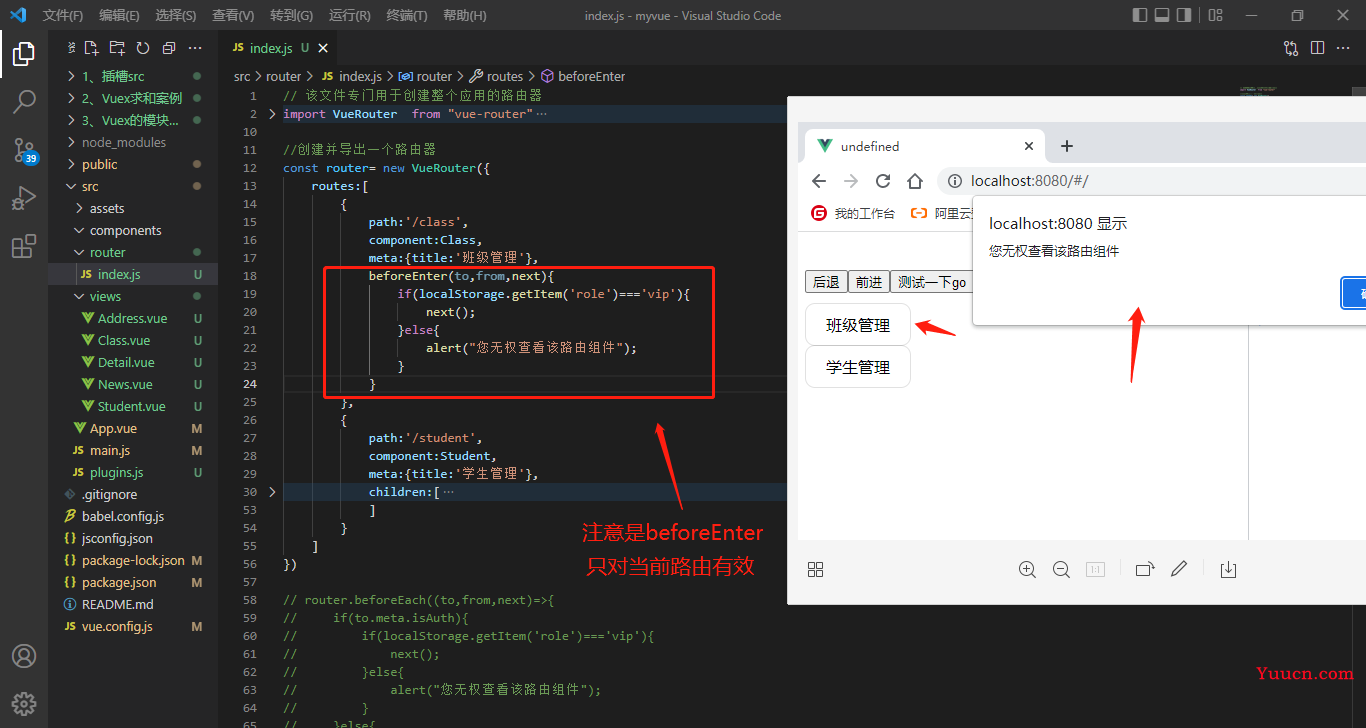Open vue.config.js in the file tree
The image size is (1366, 728).
click(x=133, y=626)
